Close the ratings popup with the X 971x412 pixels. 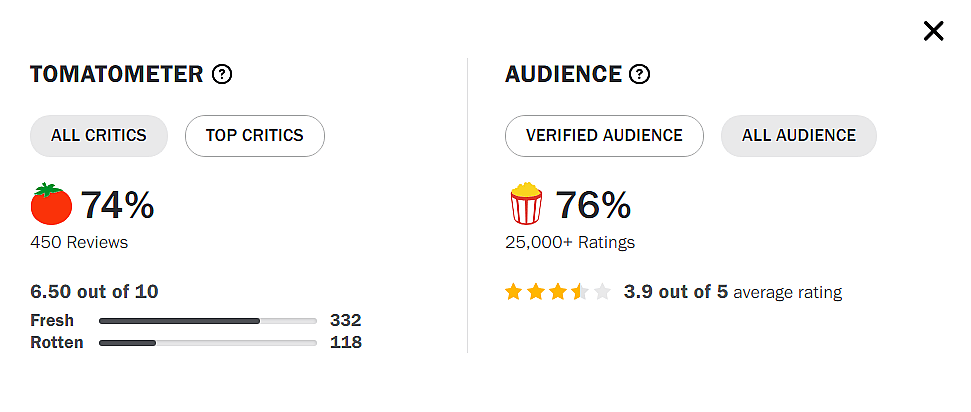[933, 31]
